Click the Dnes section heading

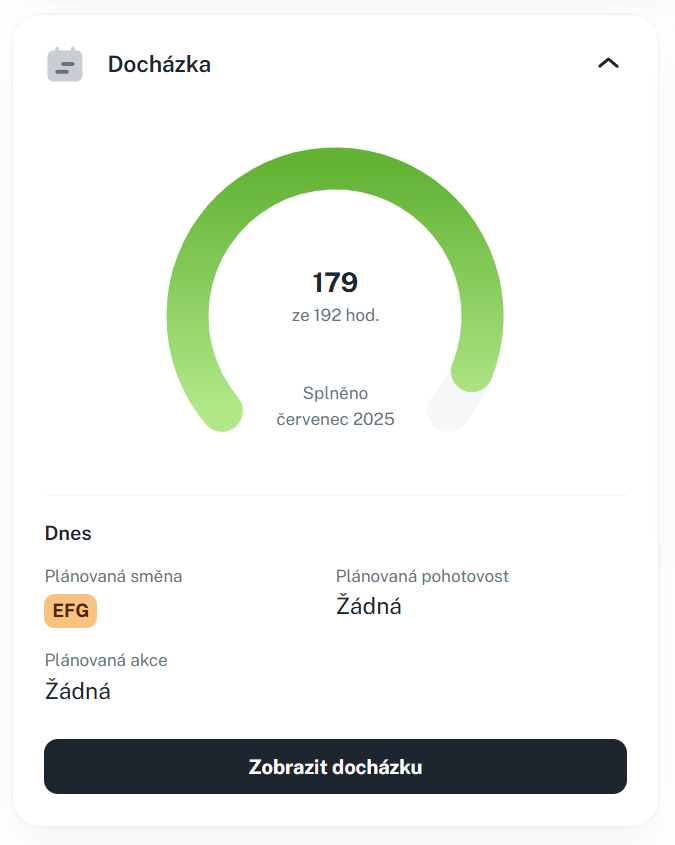click(x=68, y=533)
